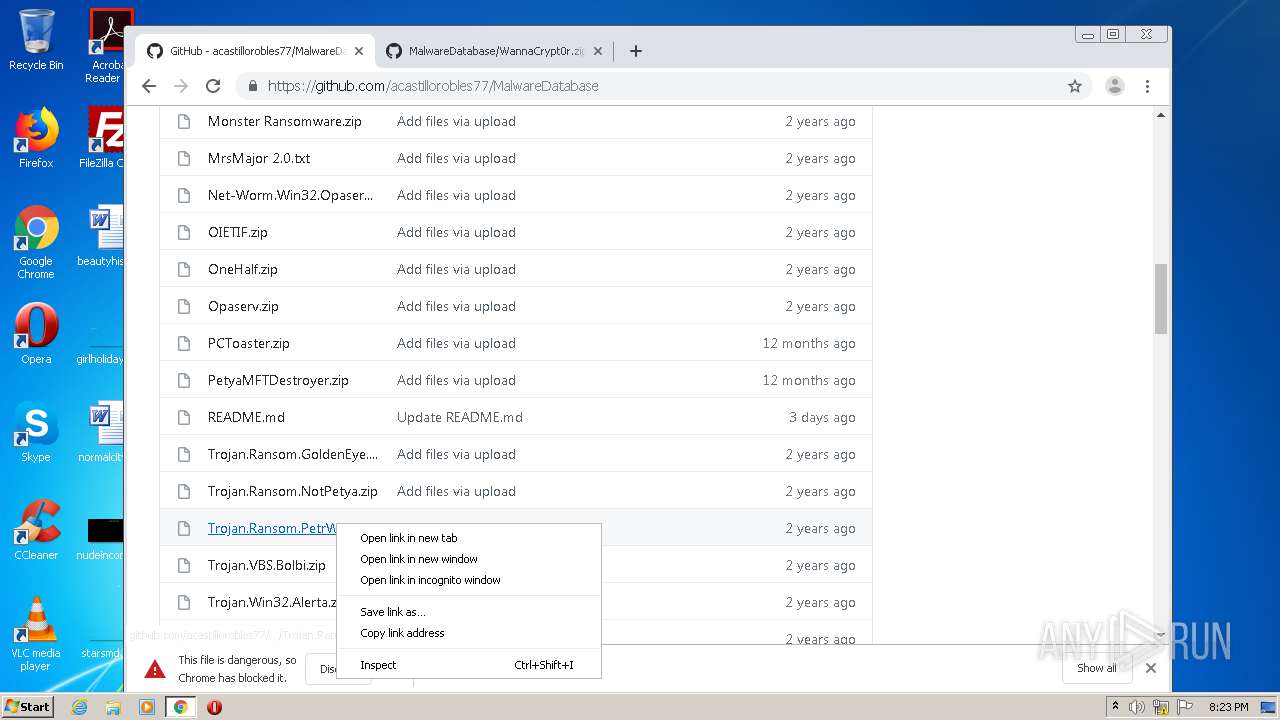Close the downloads bar
This screenshot has height=720, width=1280.
(1150, 668)
